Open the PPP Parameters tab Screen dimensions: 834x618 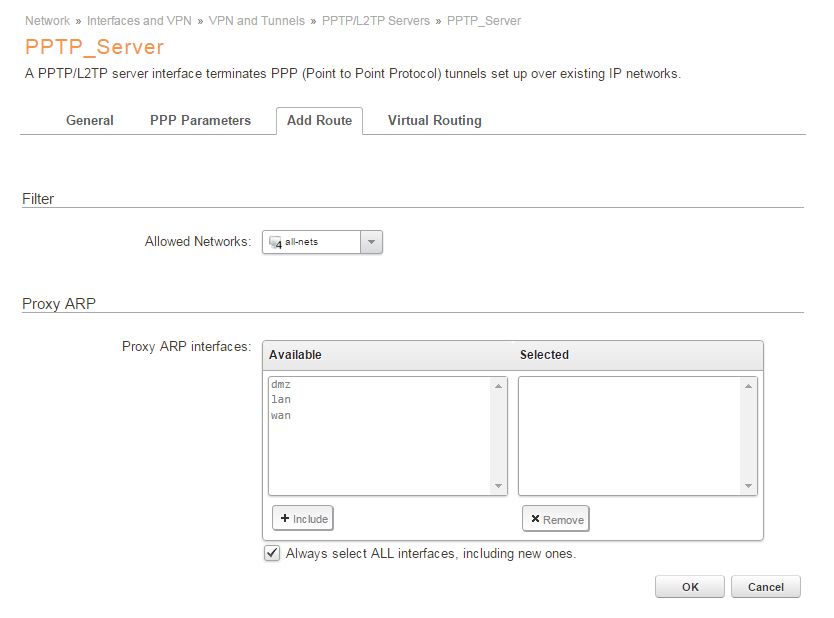200,120
